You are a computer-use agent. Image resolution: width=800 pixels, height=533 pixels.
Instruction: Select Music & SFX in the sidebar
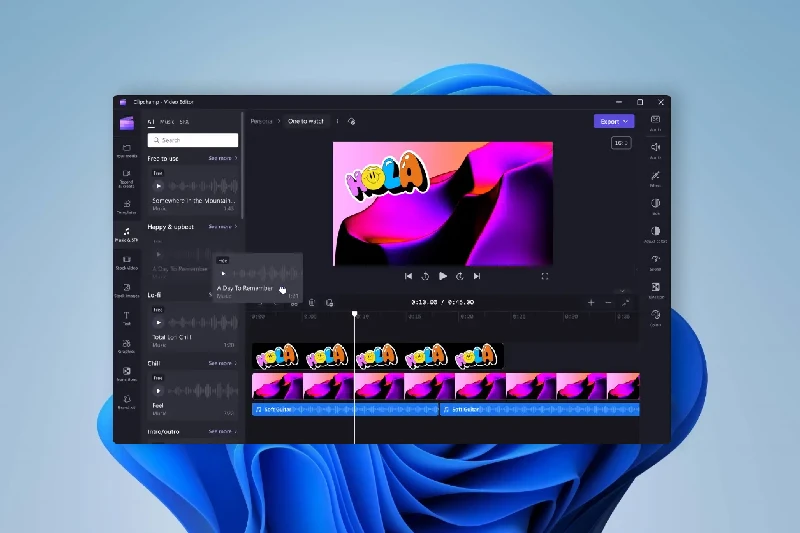tap(127, 235)
